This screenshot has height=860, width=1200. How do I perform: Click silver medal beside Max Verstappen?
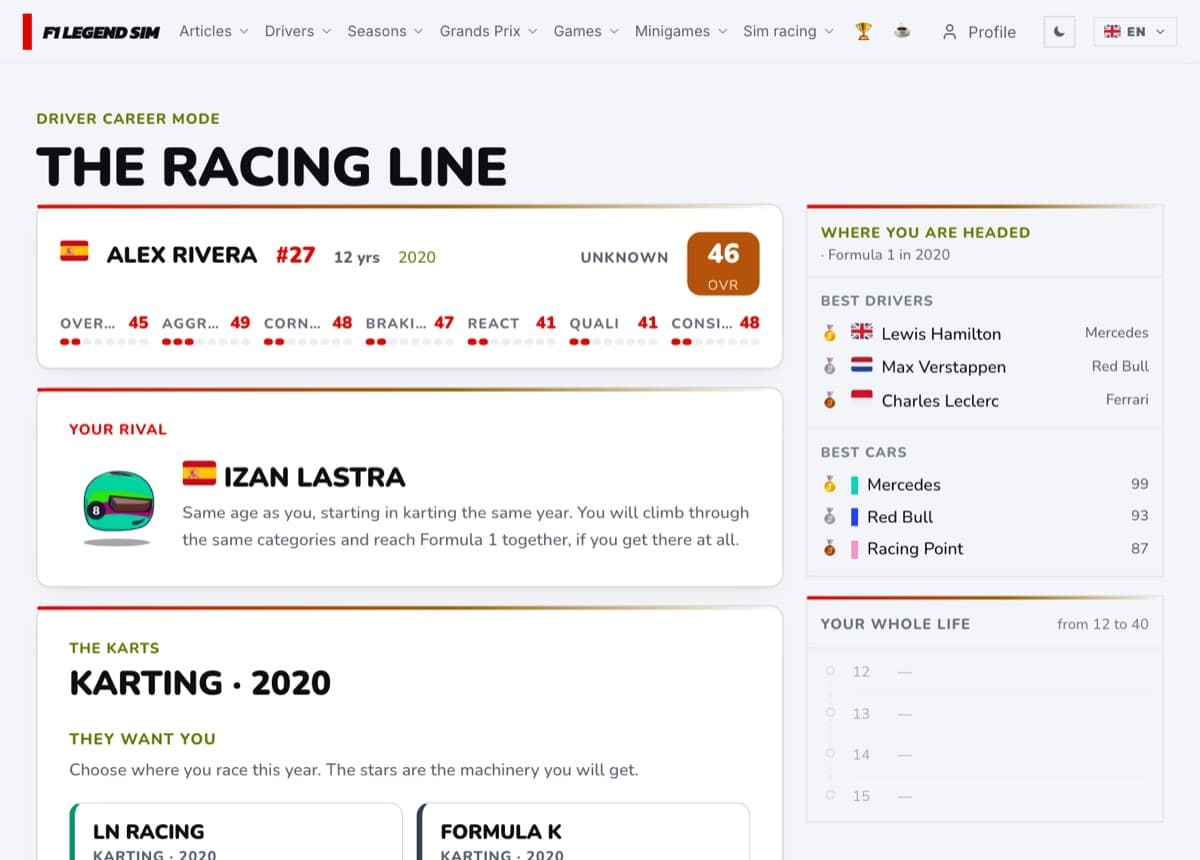tap(829, 367)
